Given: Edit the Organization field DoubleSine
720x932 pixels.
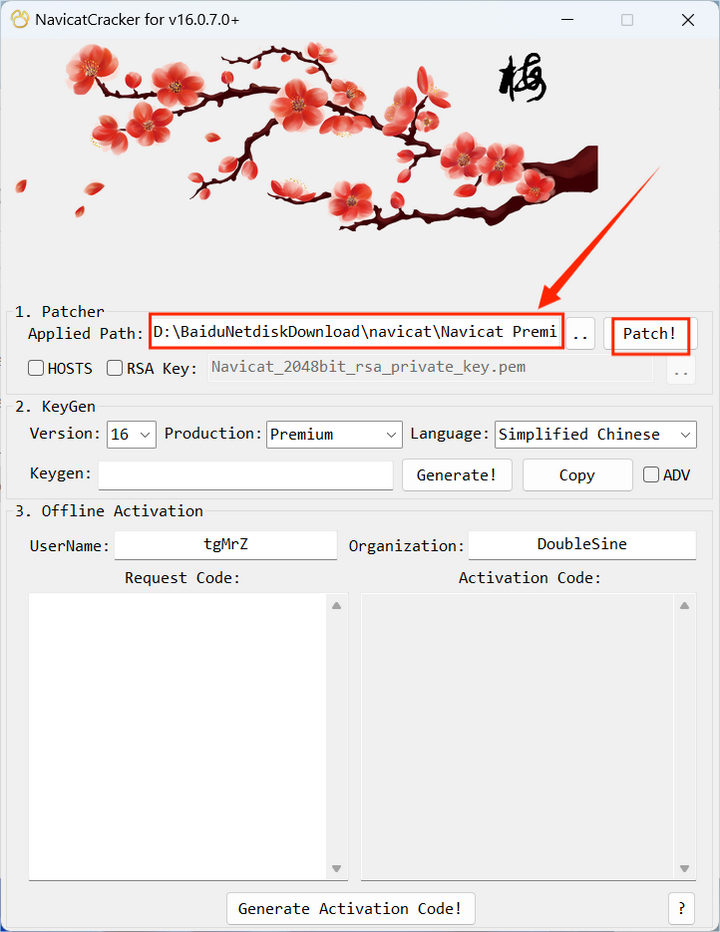Looking at the screenshot, I should [x=582, y=544].
